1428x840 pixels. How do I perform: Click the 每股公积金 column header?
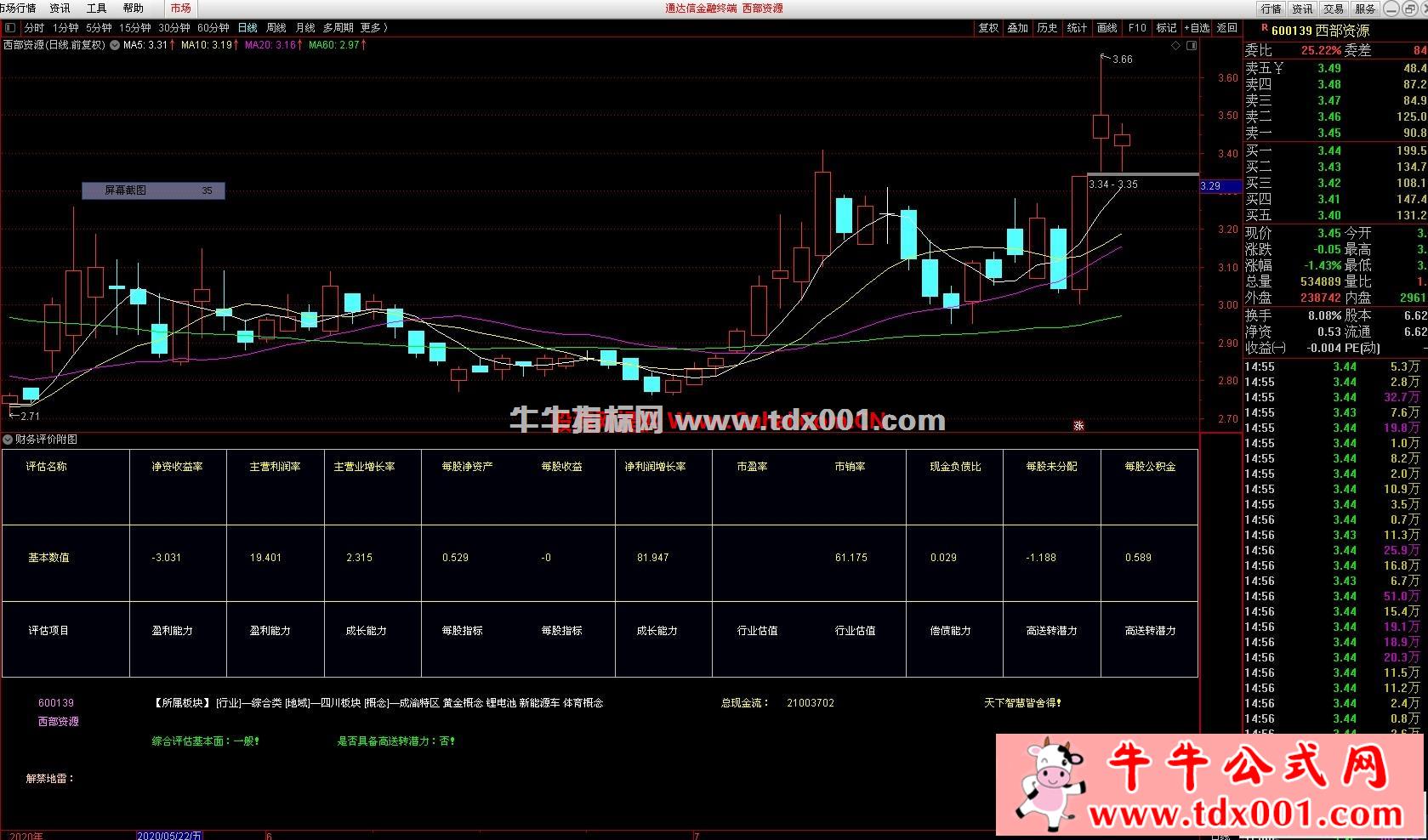(x=1150, y=467)
